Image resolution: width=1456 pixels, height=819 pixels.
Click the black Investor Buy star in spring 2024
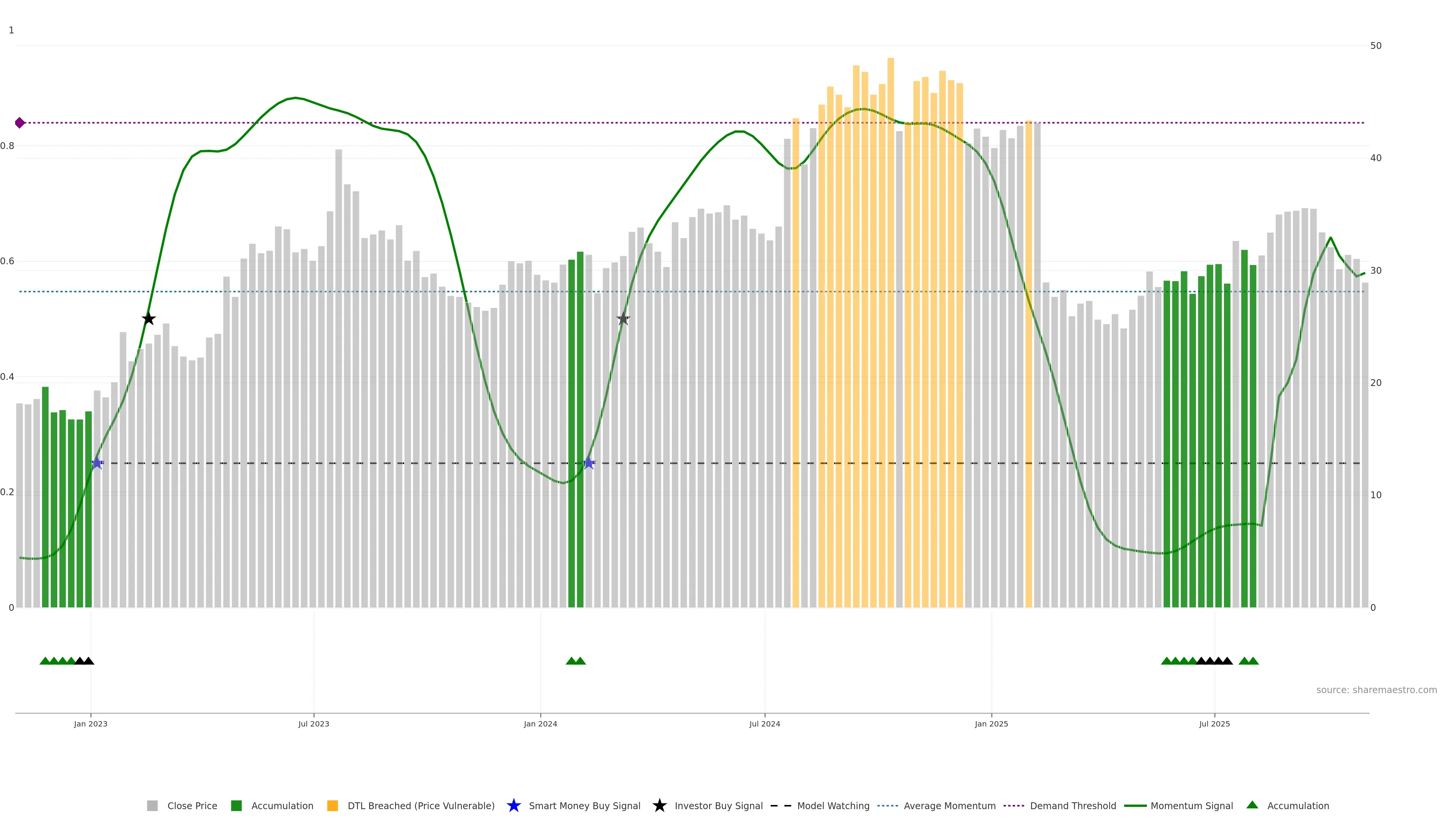pos(623,319)
